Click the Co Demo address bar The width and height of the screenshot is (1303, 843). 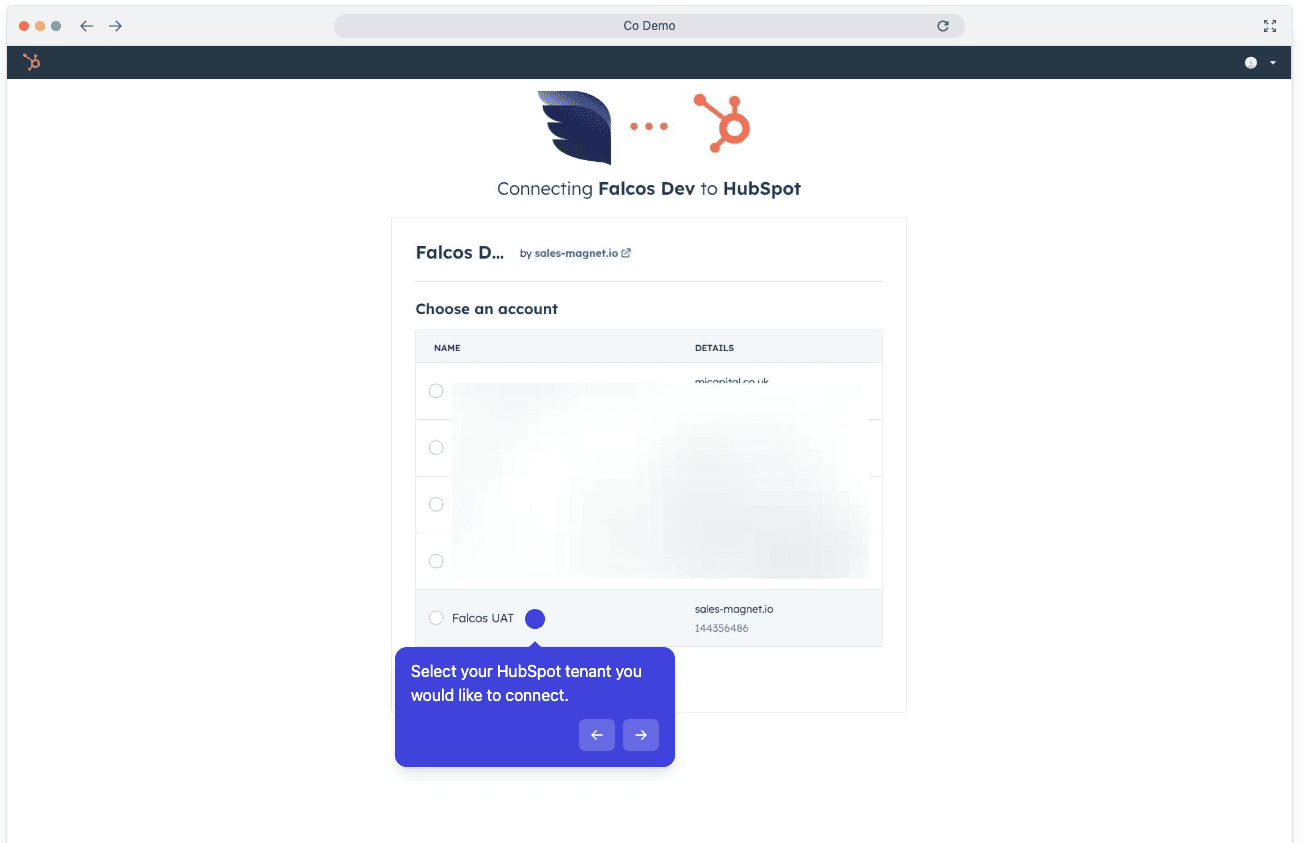(649, 26)
